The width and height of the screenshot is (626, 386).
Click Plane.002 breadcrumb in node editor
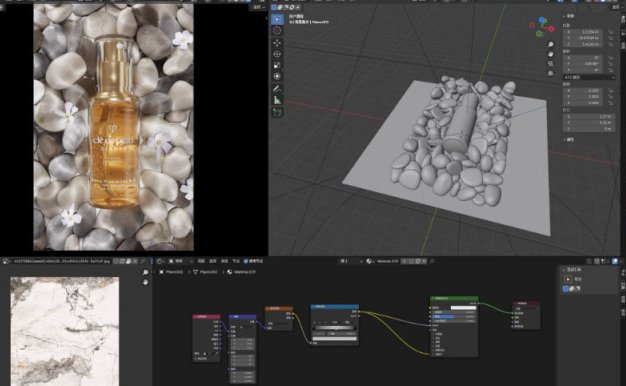(x=206, y=272)
